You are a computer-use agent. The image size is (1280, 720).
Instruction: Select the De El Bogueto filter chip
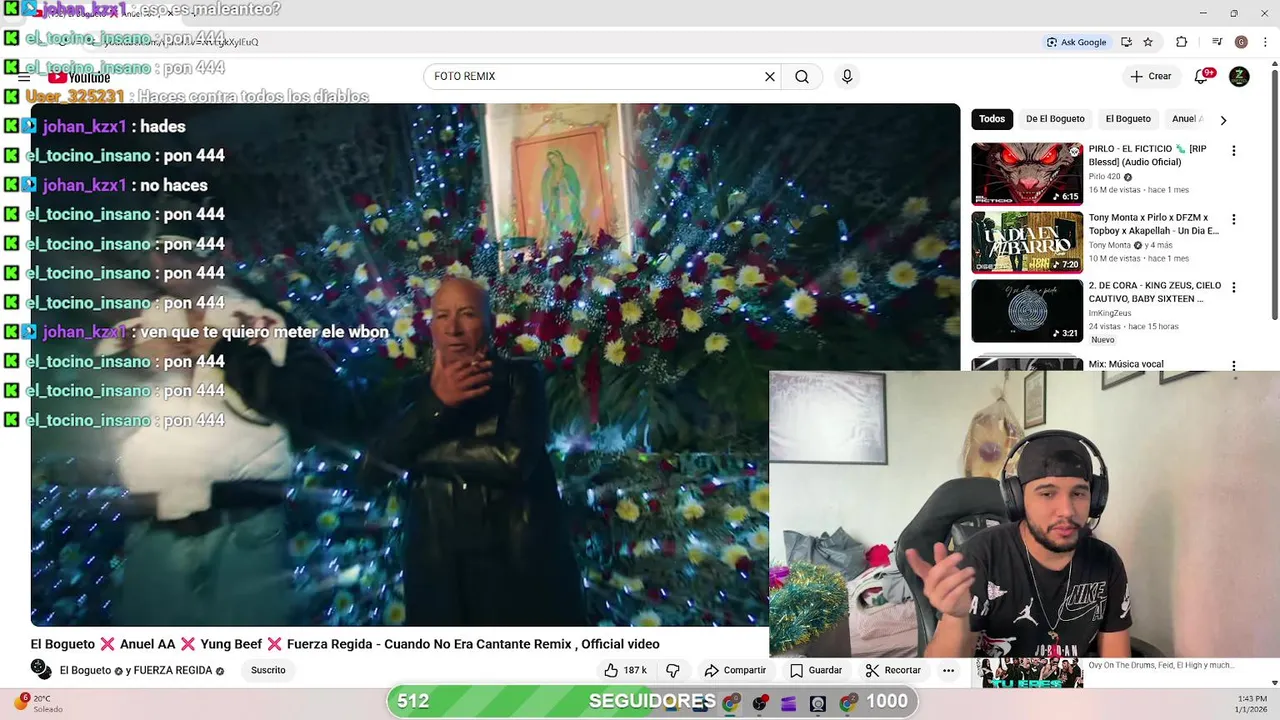(x=1055, y=119)
